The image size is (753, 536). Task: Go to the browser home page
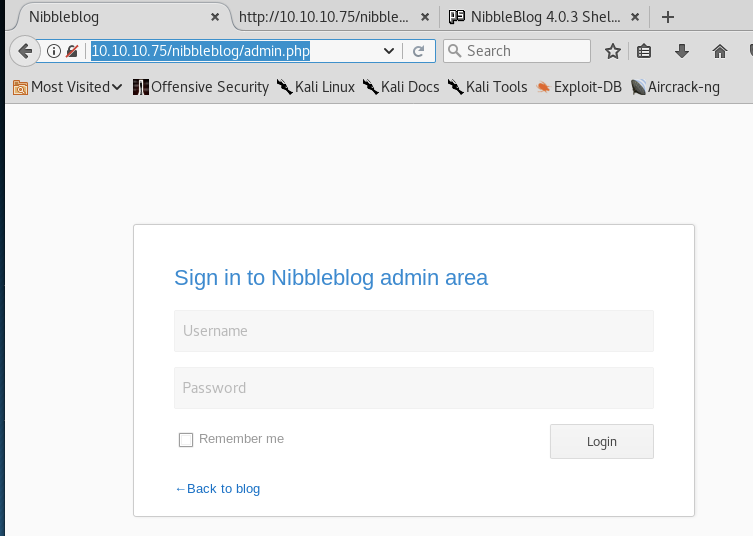(719, 51)
